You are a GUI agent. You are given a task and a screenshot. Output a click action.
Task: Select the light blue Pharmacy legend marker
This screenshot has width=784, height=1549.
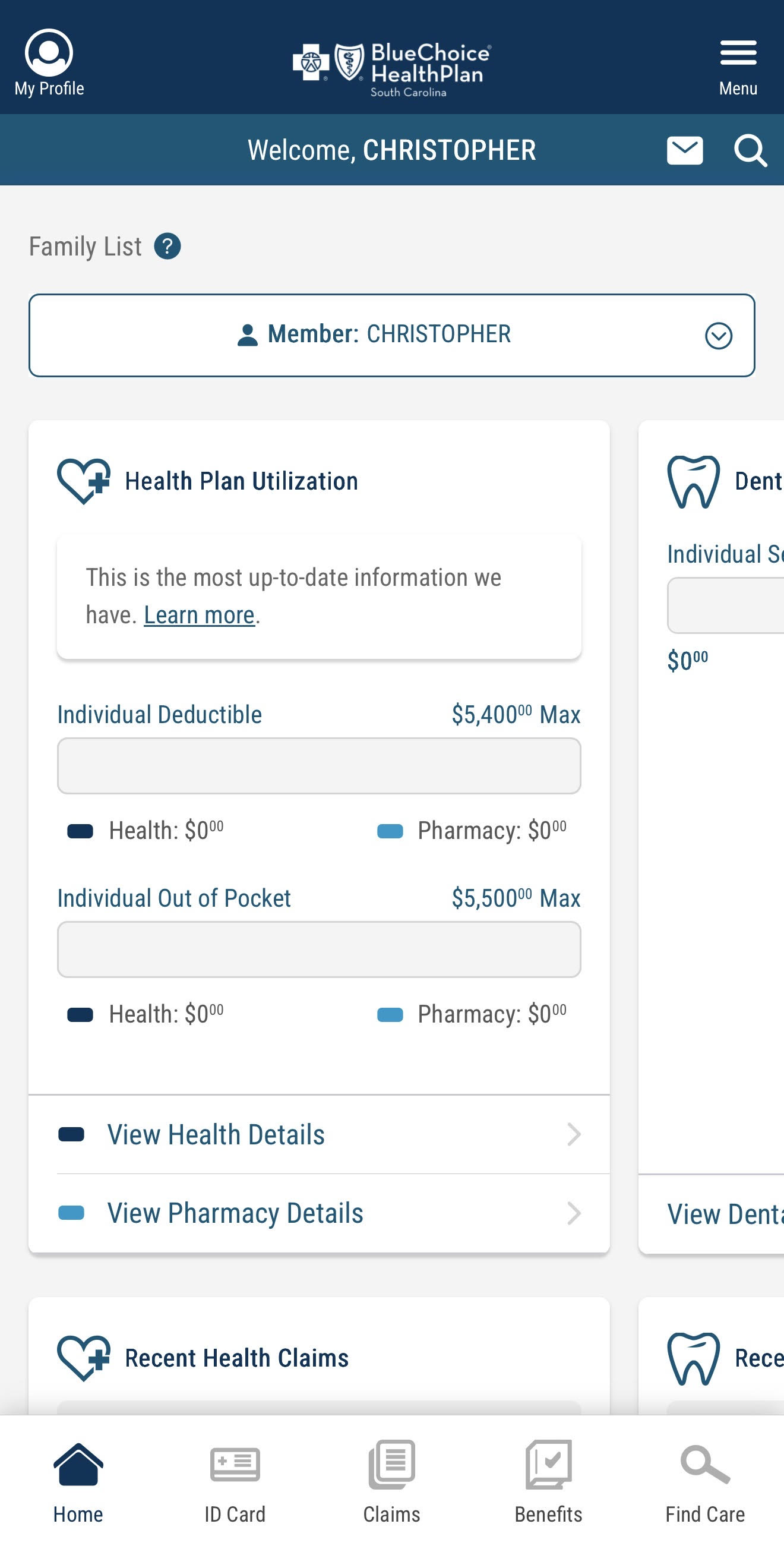(x=391, y=831)
